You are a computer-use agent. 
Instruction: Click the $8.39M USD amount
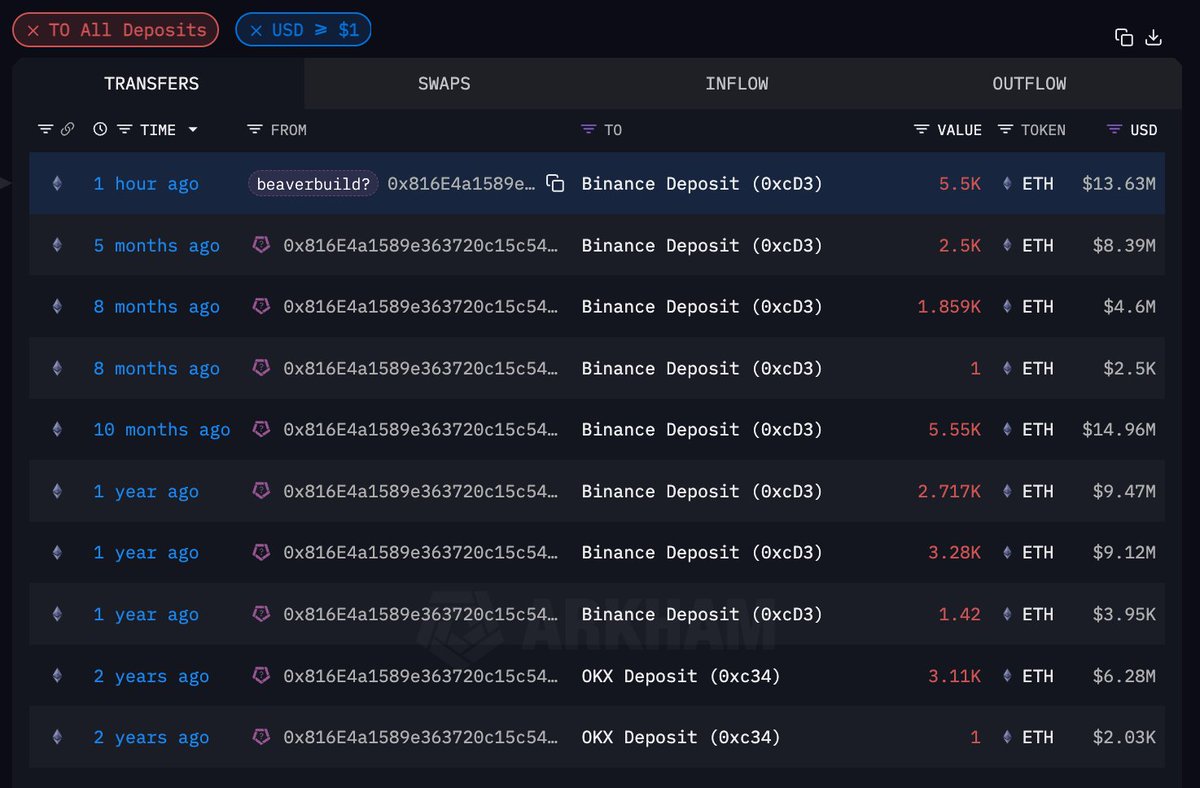click(x=1125, y=246)
